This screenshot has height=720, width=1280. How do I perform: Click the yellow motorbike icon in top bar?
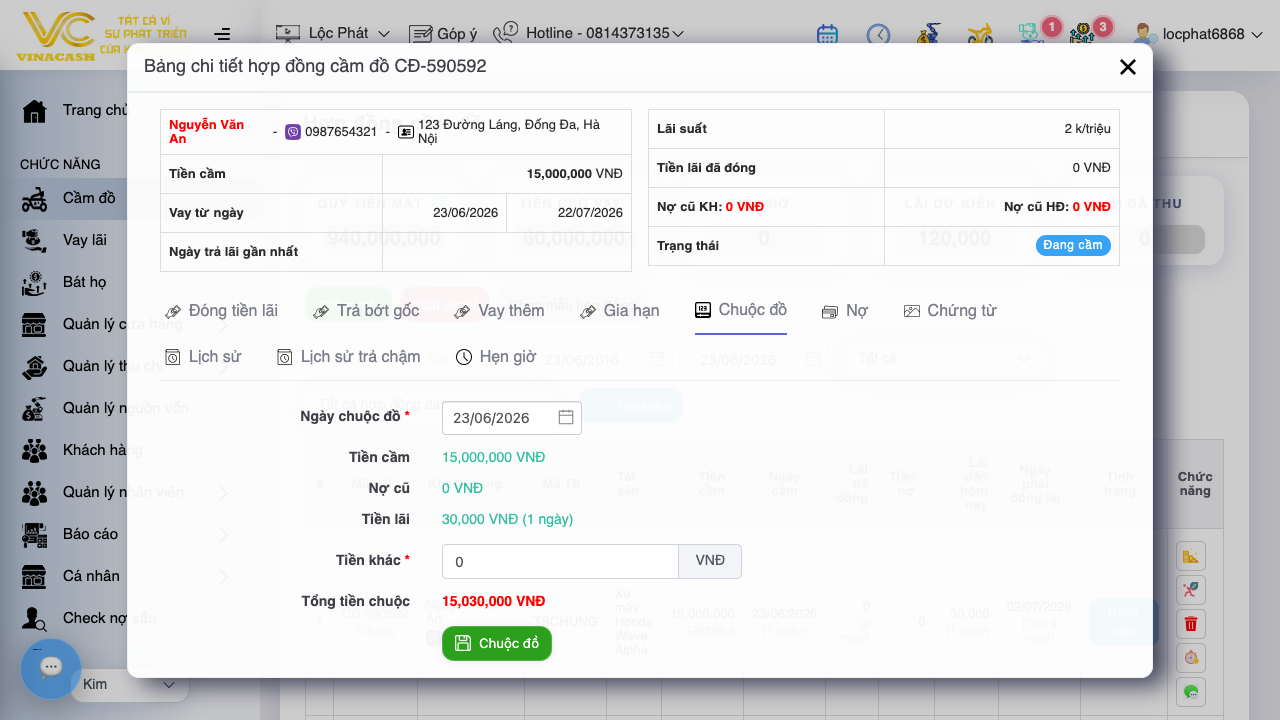(980, 34)
